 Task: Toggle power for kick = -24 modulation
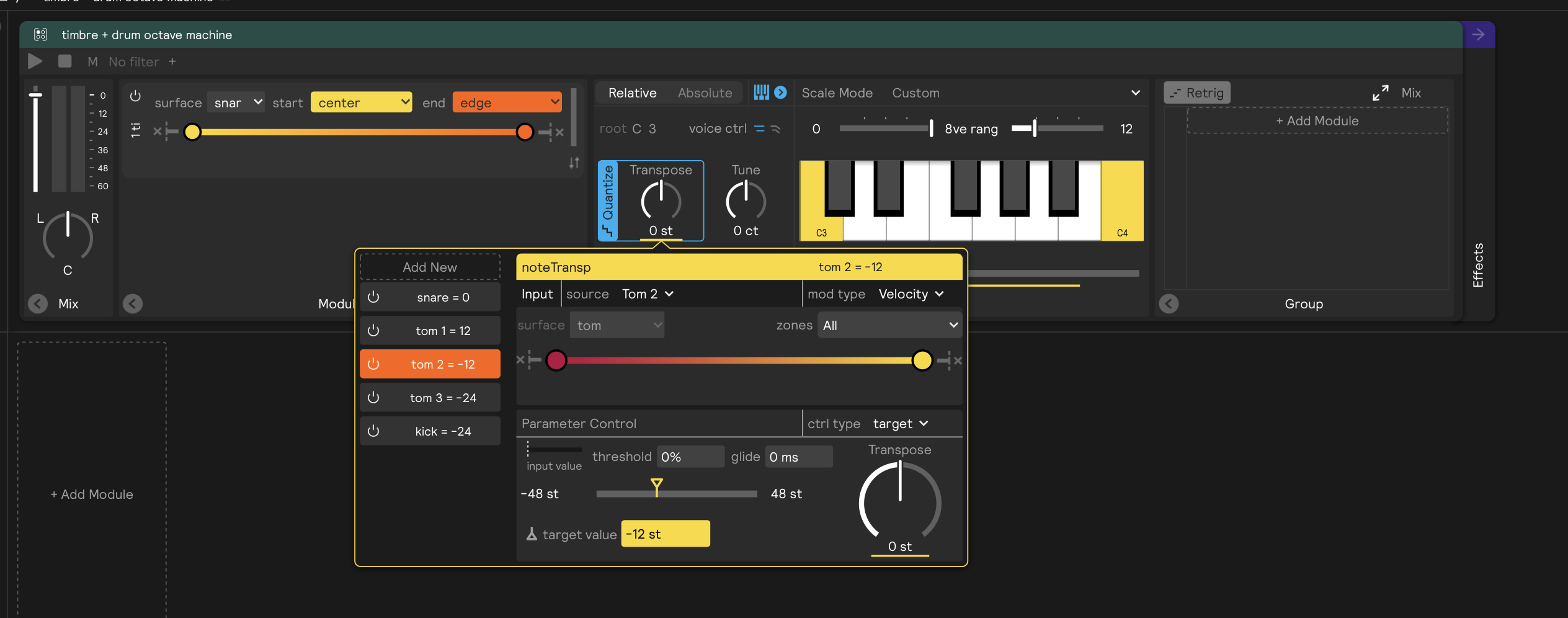[x=373, y=431]
